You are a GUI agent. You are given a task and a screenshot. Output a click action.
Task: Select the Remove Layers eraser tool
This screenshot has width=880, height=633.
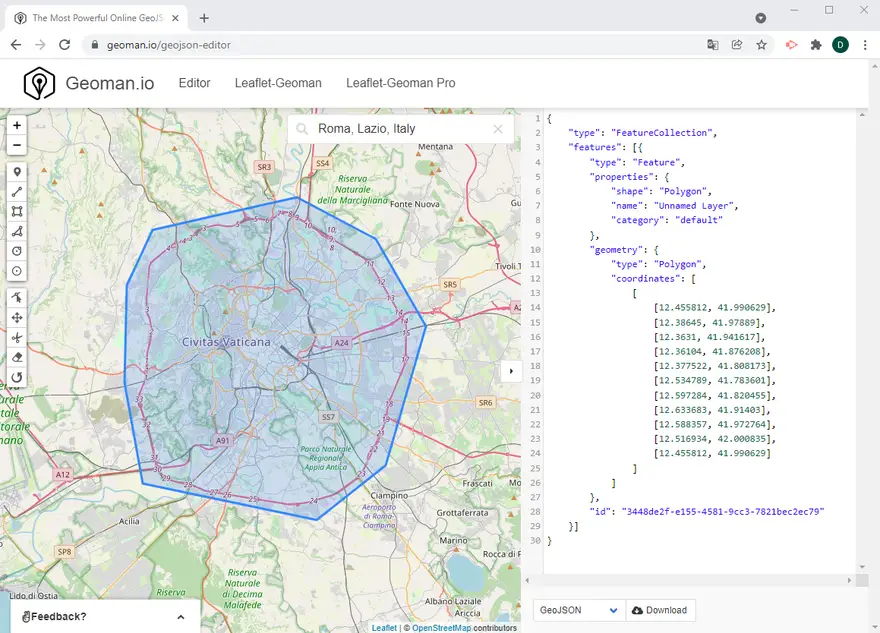point(17,357)
